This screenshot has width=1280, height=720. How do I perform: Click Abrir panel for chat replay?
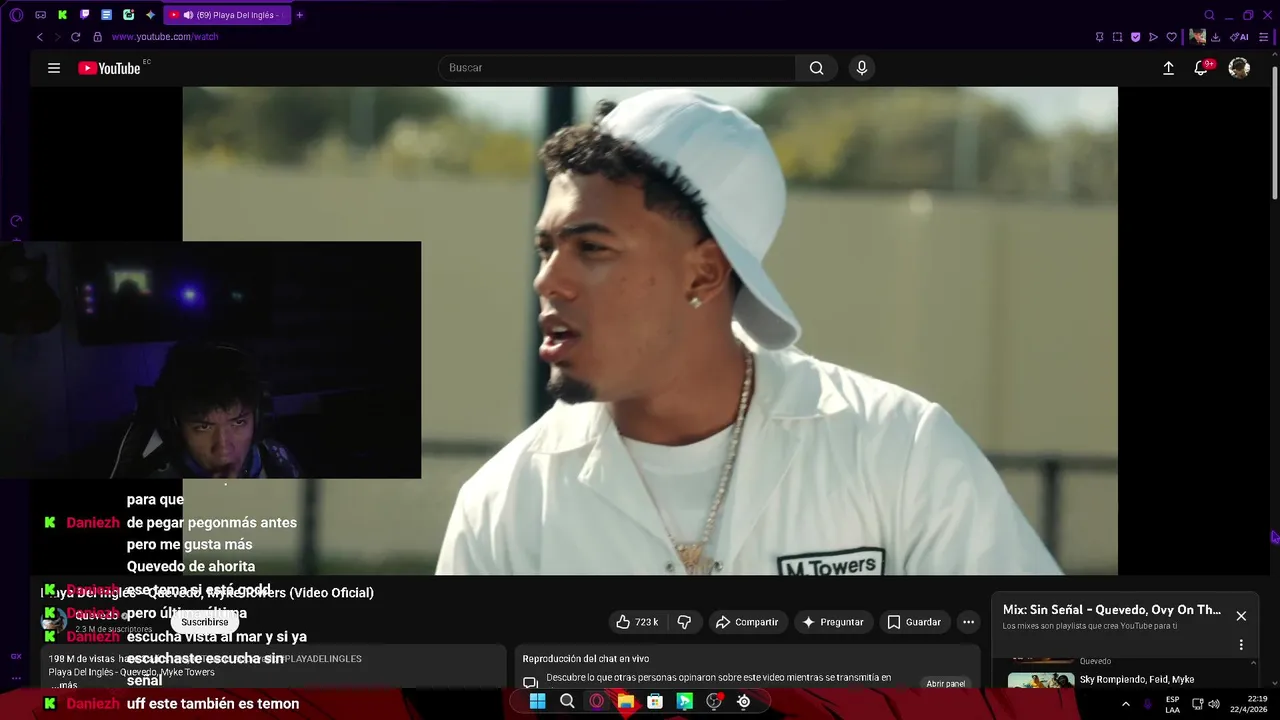click(x=945, y=684)
